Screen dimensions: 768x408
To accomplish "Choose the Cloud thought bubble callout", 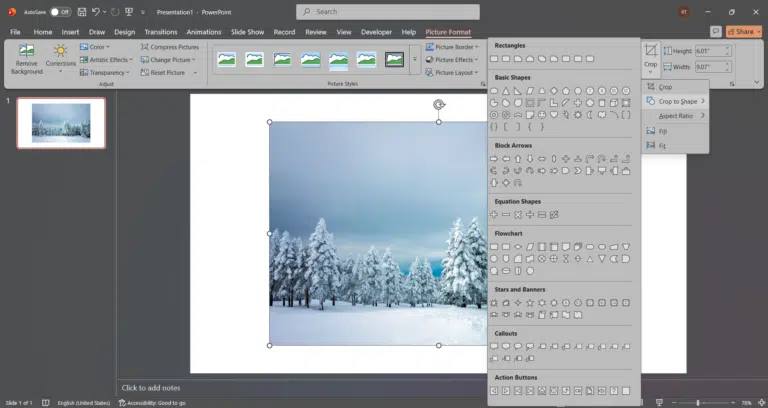I will pyautogui.click(x=530, y=346).
